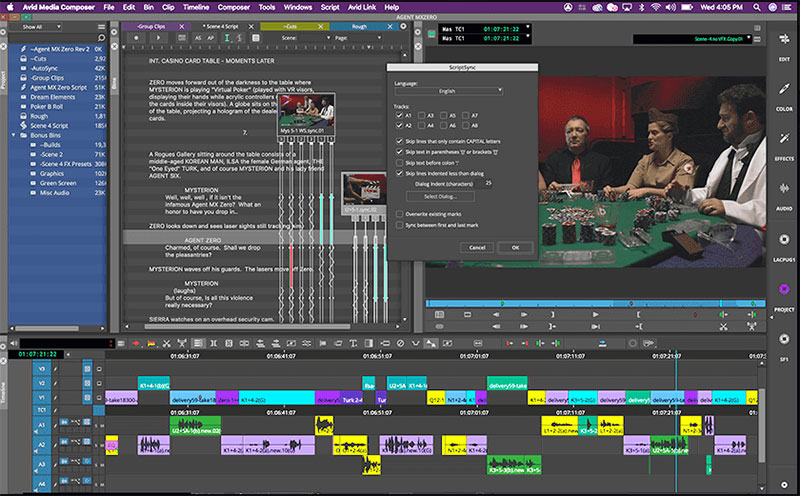Screen dimensions: 800x496
Task: Click OK in the ScriptSync dialog
Action: pos(515,247)
